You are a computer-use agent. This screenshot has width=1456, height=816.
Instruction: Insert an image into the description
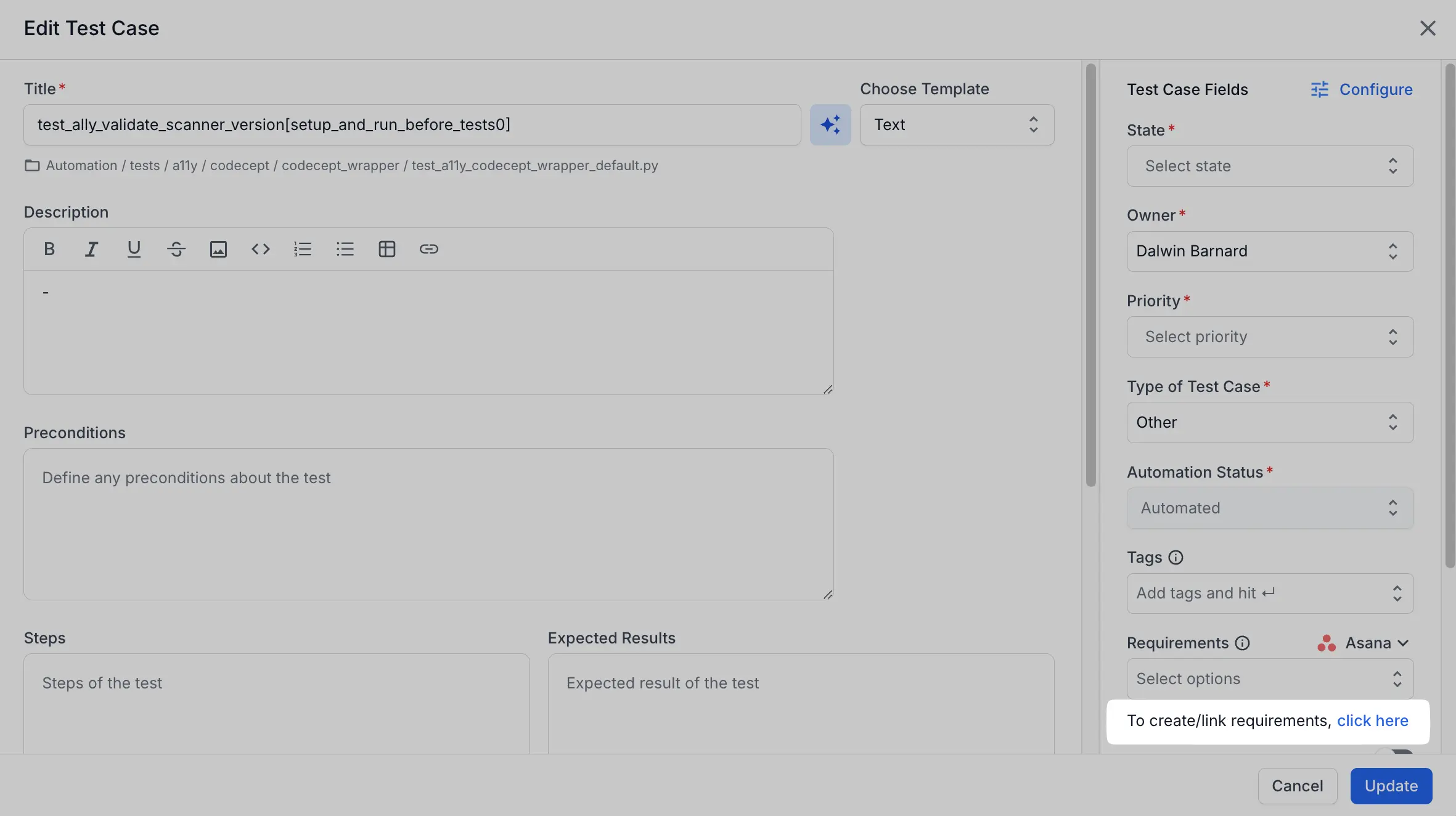click(218, 249)
